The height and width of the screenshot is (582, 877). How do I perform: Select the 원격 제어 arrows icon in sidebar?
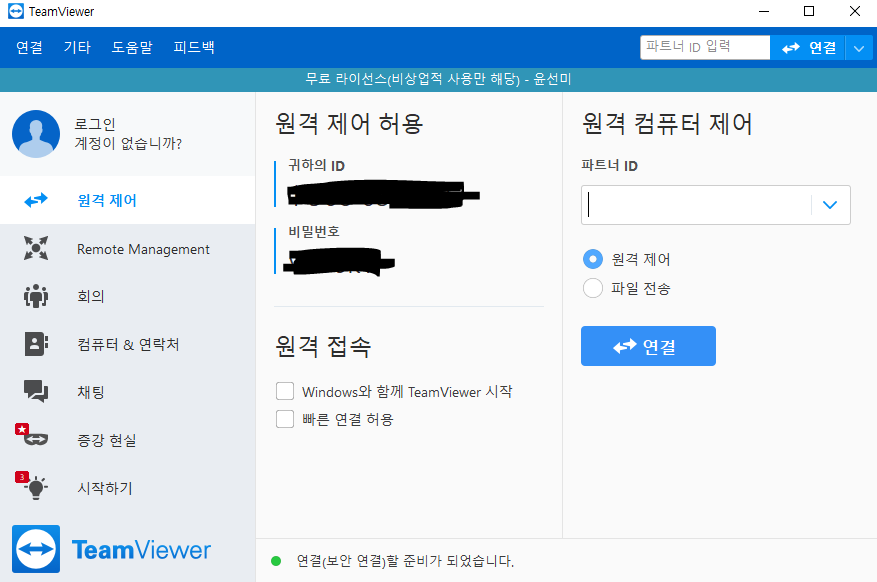click(x=36, y=200)
